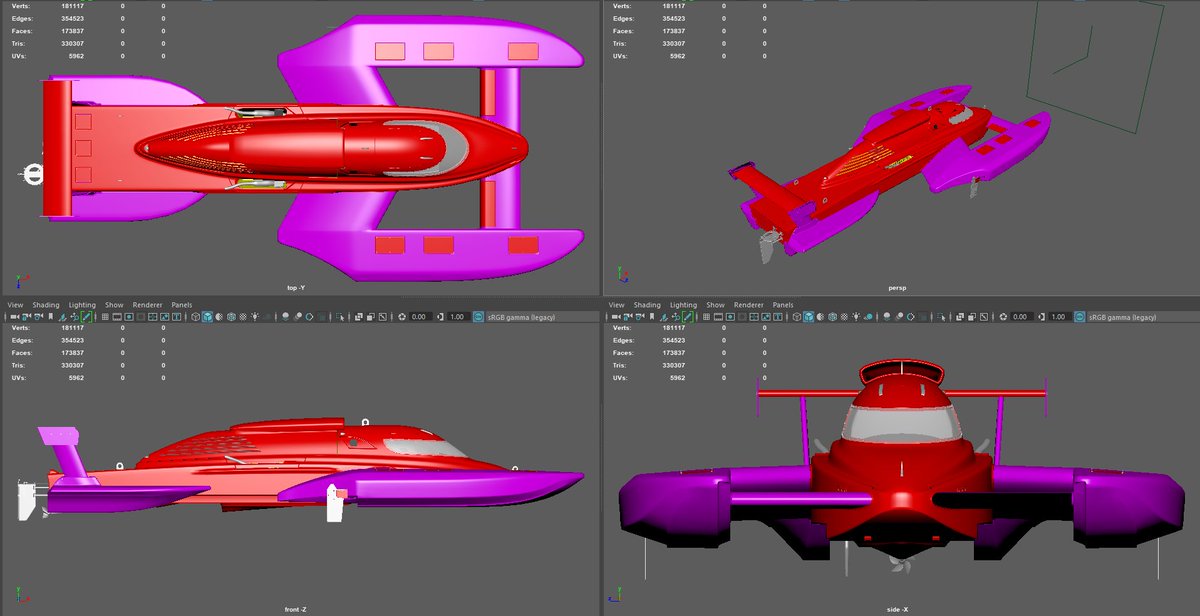Open the camera attributes icon

click(x=25, y=316)
